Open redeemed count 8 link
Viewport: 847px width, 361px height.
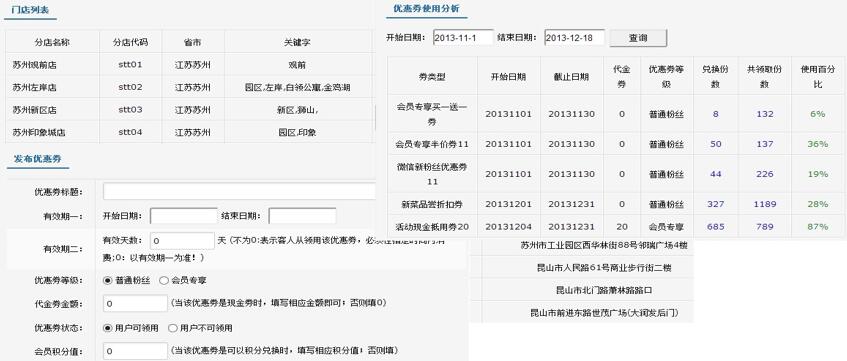[x=715, y=114]
